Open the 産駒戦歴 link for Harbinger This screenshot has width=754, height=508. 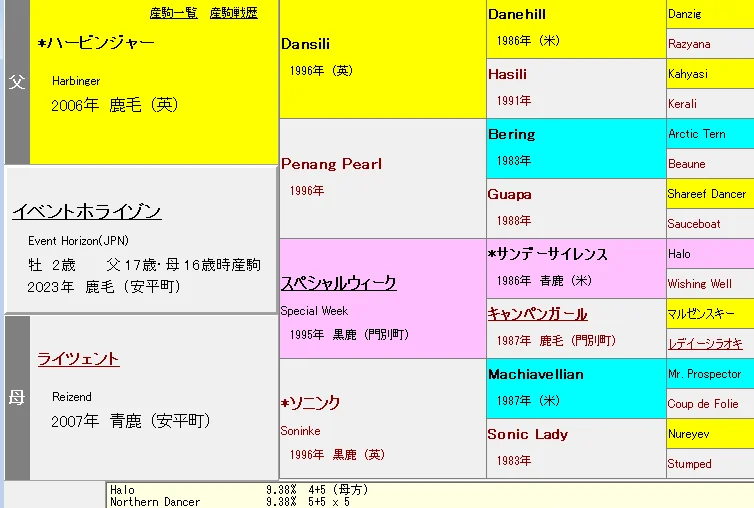click(233, 13)
